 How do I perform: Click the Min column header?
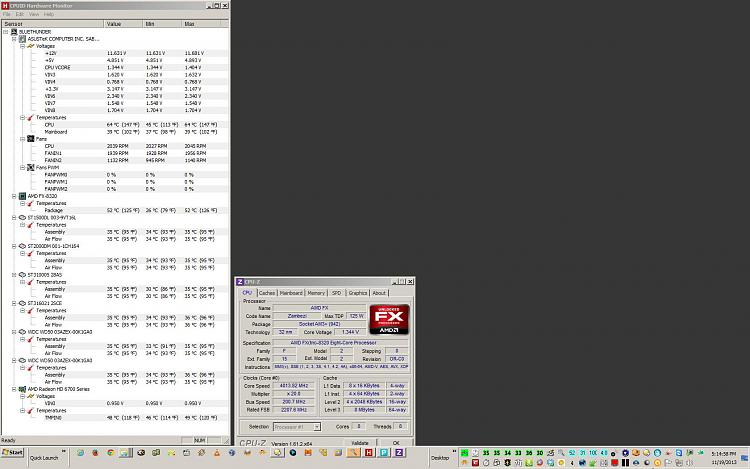coord(162,23)
